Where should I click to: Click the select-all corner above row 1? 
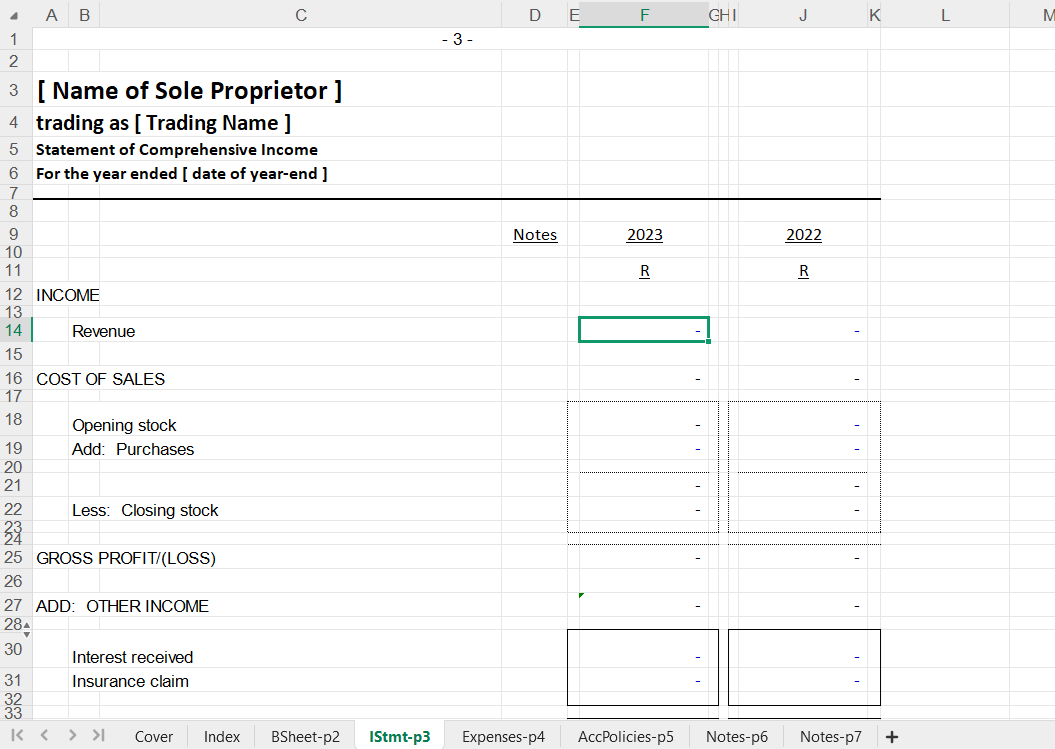16,15
